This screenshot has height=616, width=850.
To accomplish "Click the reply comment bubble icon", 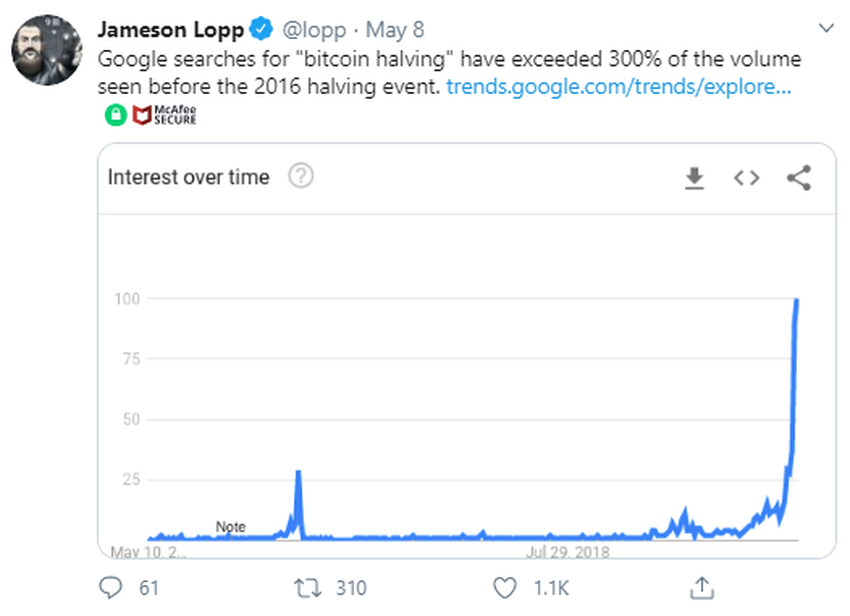I will (x=109, y=587).
